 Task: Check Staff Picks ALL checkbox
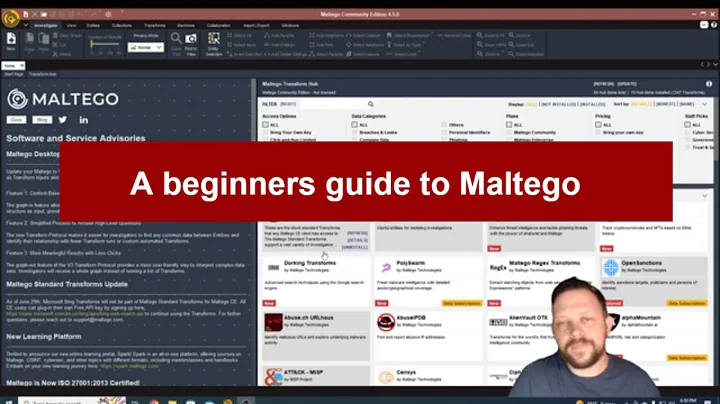pos(687,124)
